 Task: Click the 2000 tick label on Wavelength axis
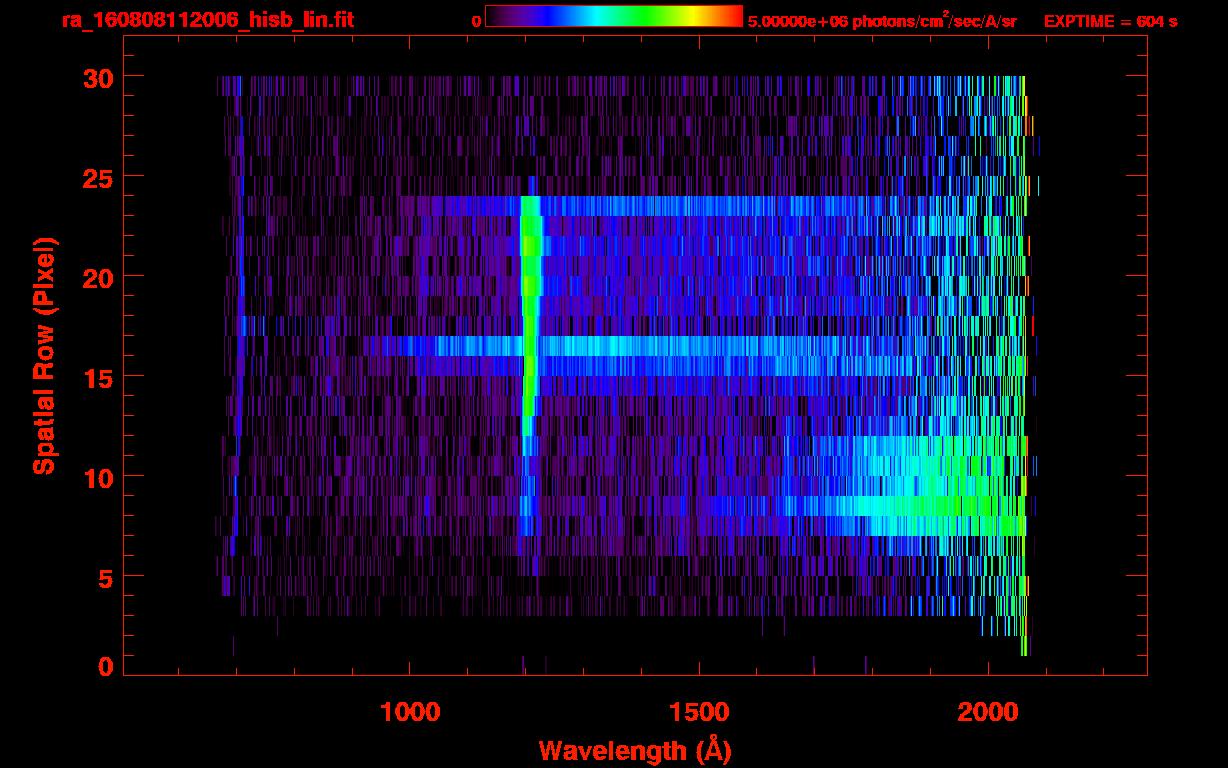click(x=988, y=711)
